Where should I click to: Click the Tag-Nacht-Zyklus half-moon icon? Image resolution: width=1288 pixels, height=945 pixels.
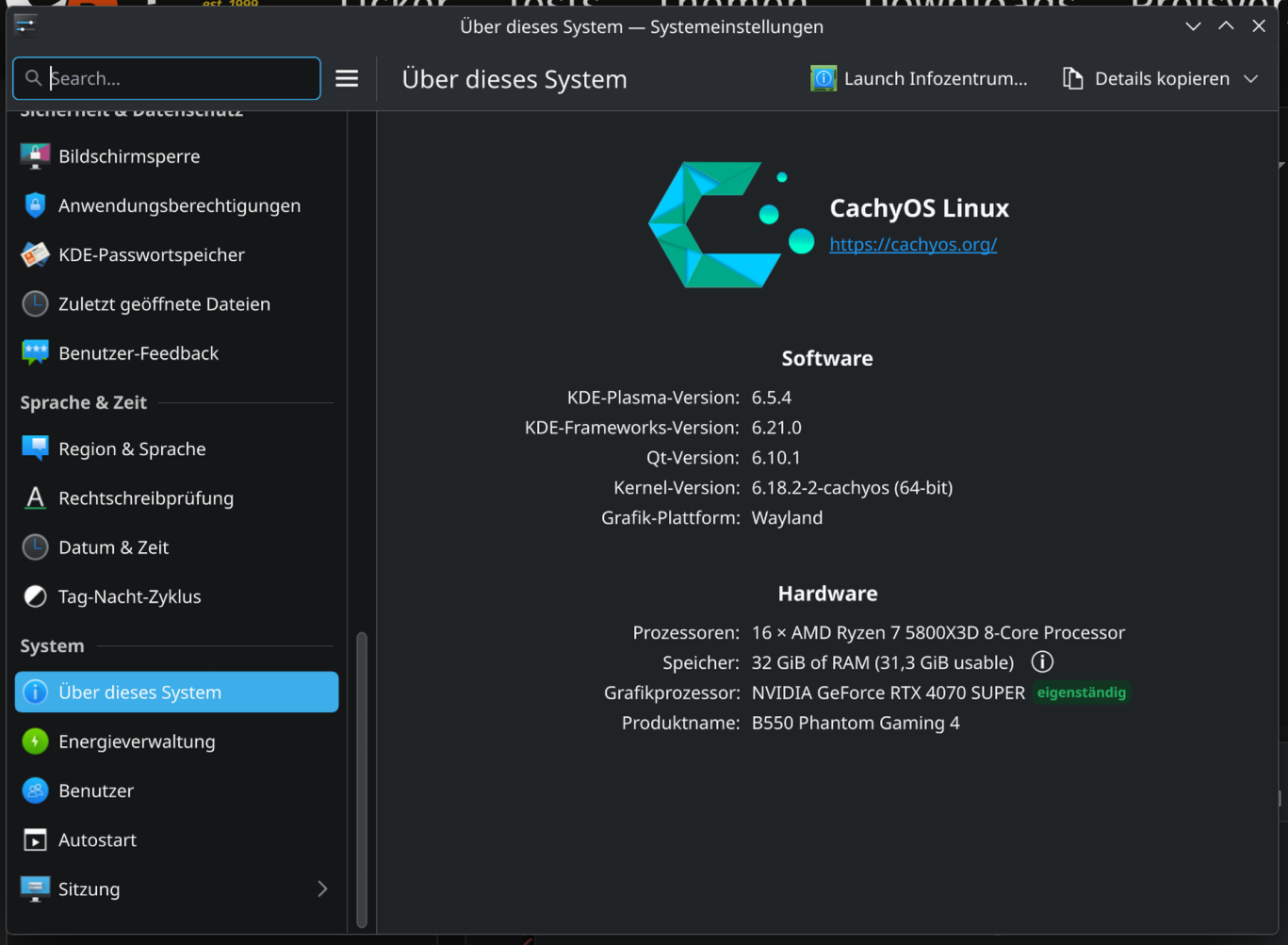(35, 596)
